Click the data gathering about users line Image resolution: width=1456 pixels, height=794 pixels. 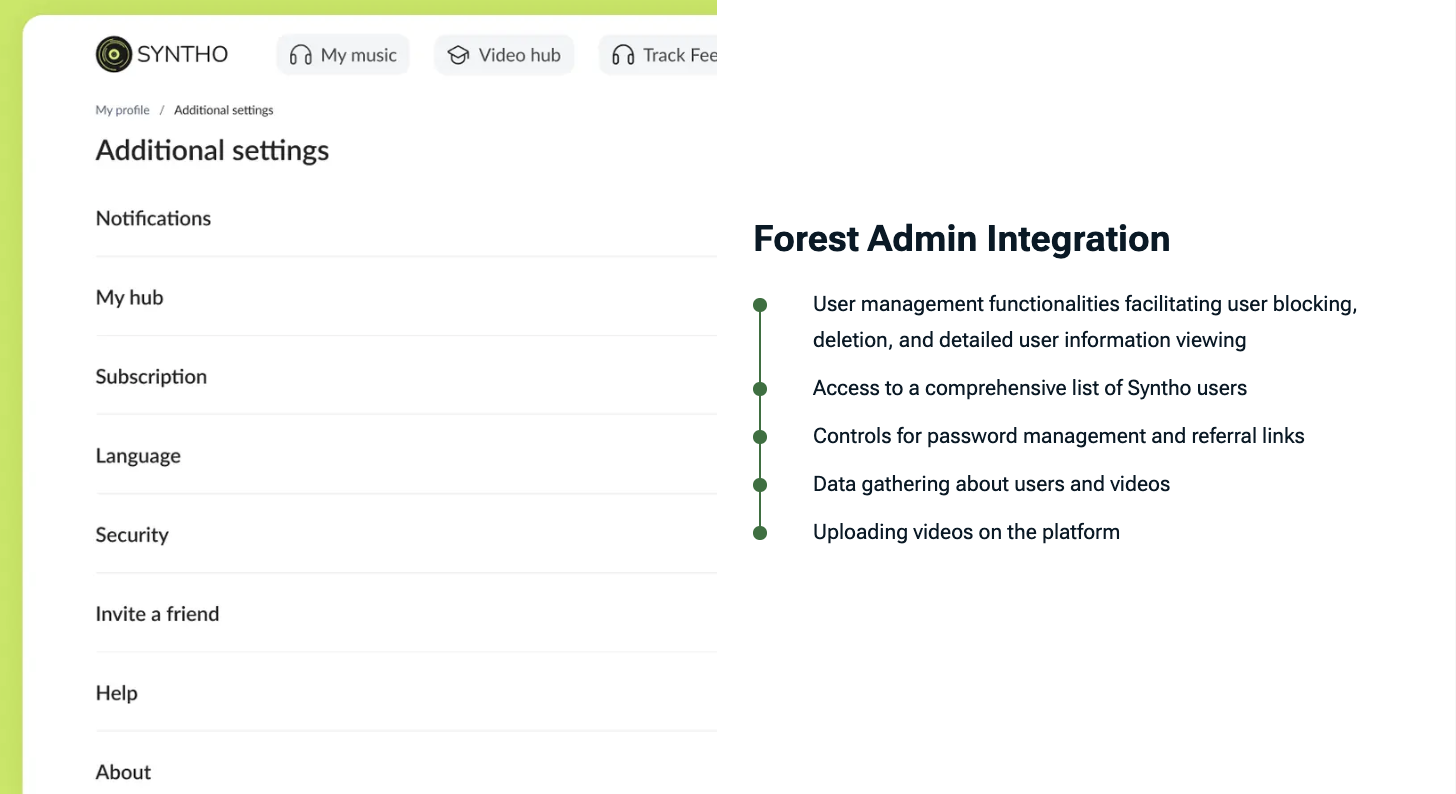click(991, 484)
